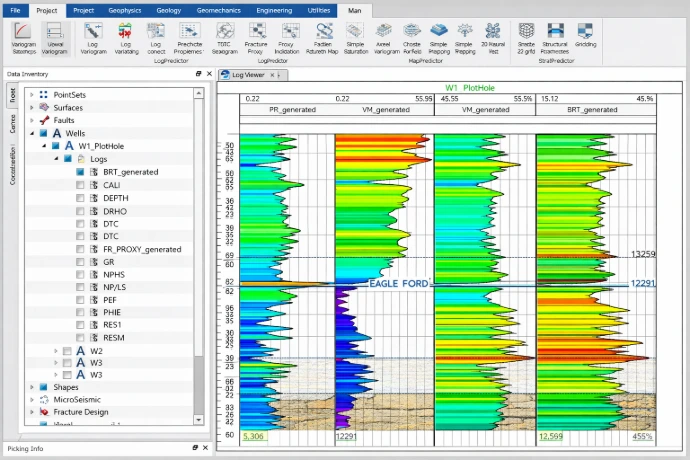Viewport: 690px width, 460px height.
Task: Expand the Fracture Design node
Action: (32, 412)
